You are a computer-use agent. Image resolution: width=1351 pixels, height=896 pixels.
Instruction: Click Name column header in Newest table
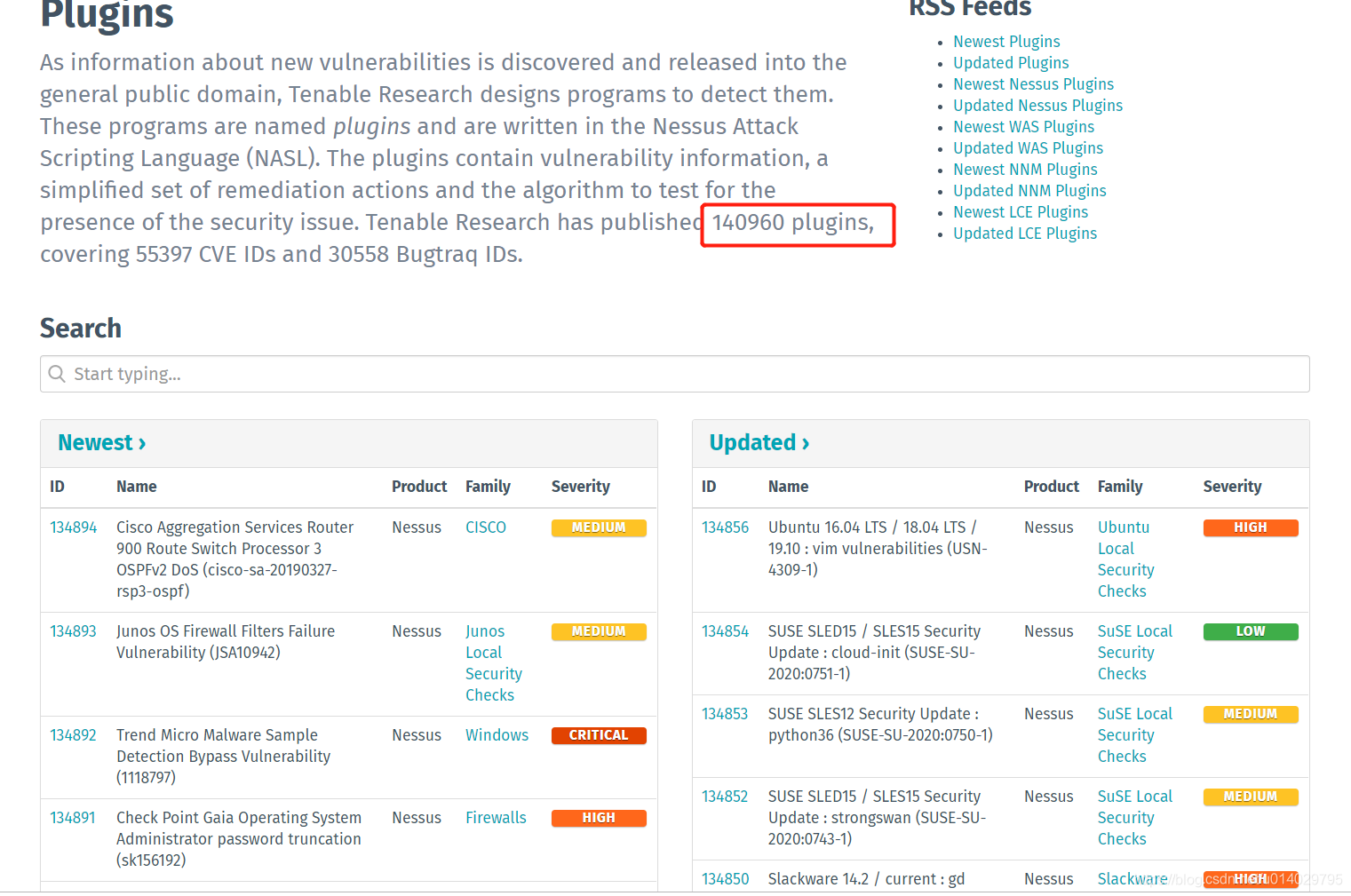tap(136, 487)
